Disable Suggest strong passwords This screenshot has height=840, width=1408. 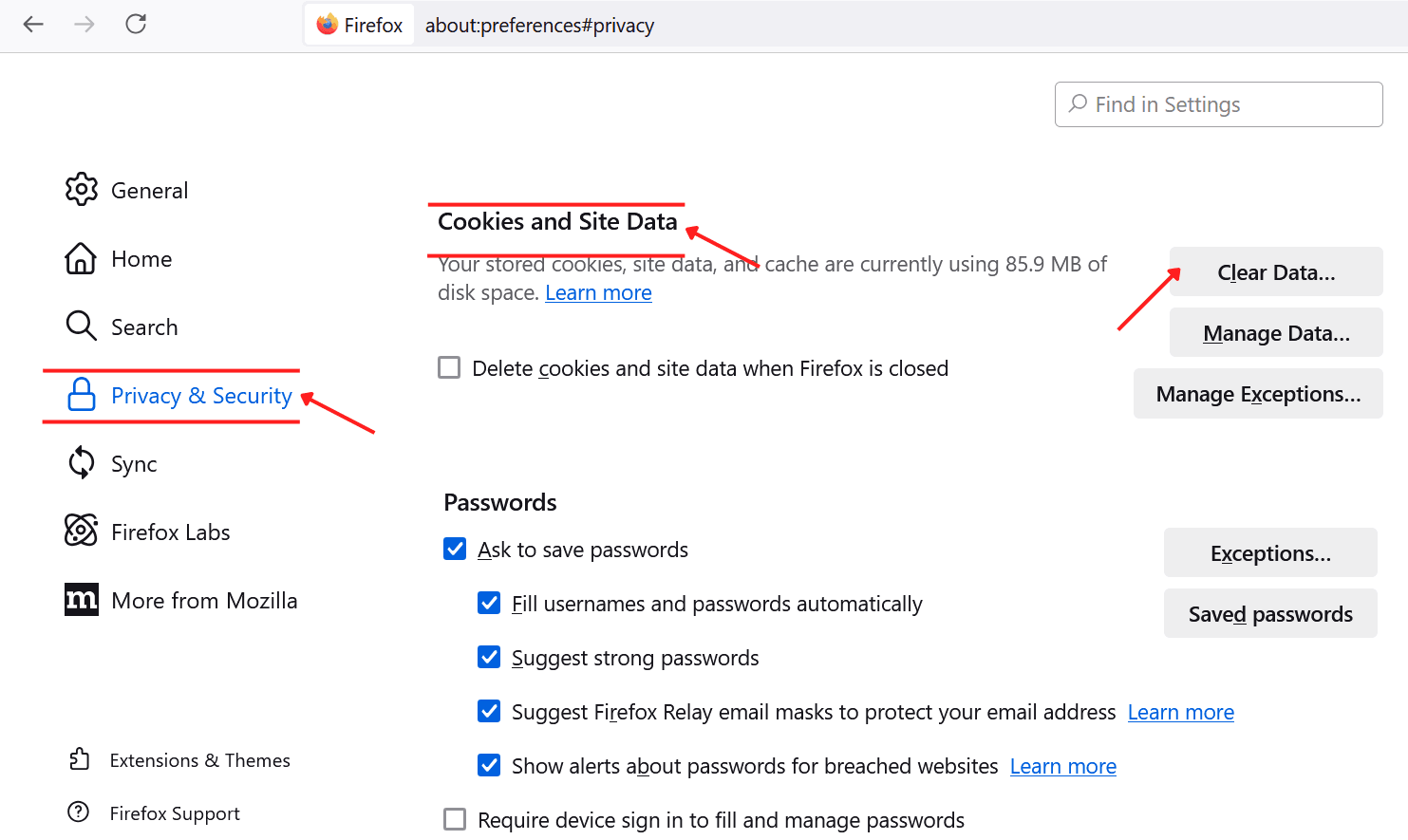click(488, 657)
